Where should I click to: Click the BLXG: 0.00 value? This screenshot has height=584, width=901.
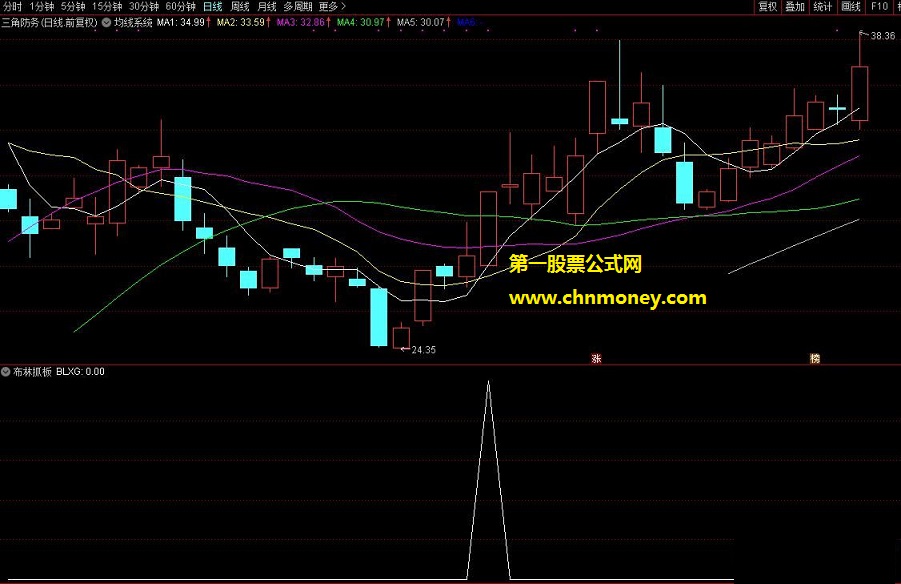click(x=80, y=372)
